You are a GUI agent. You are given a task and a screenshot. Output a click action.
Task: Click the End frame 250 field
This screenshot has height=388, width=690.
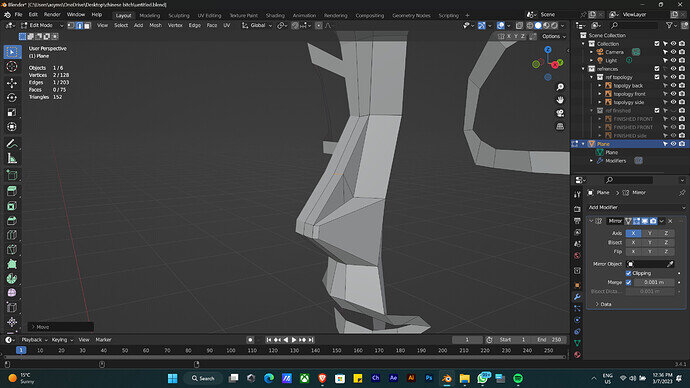point(549,340)
